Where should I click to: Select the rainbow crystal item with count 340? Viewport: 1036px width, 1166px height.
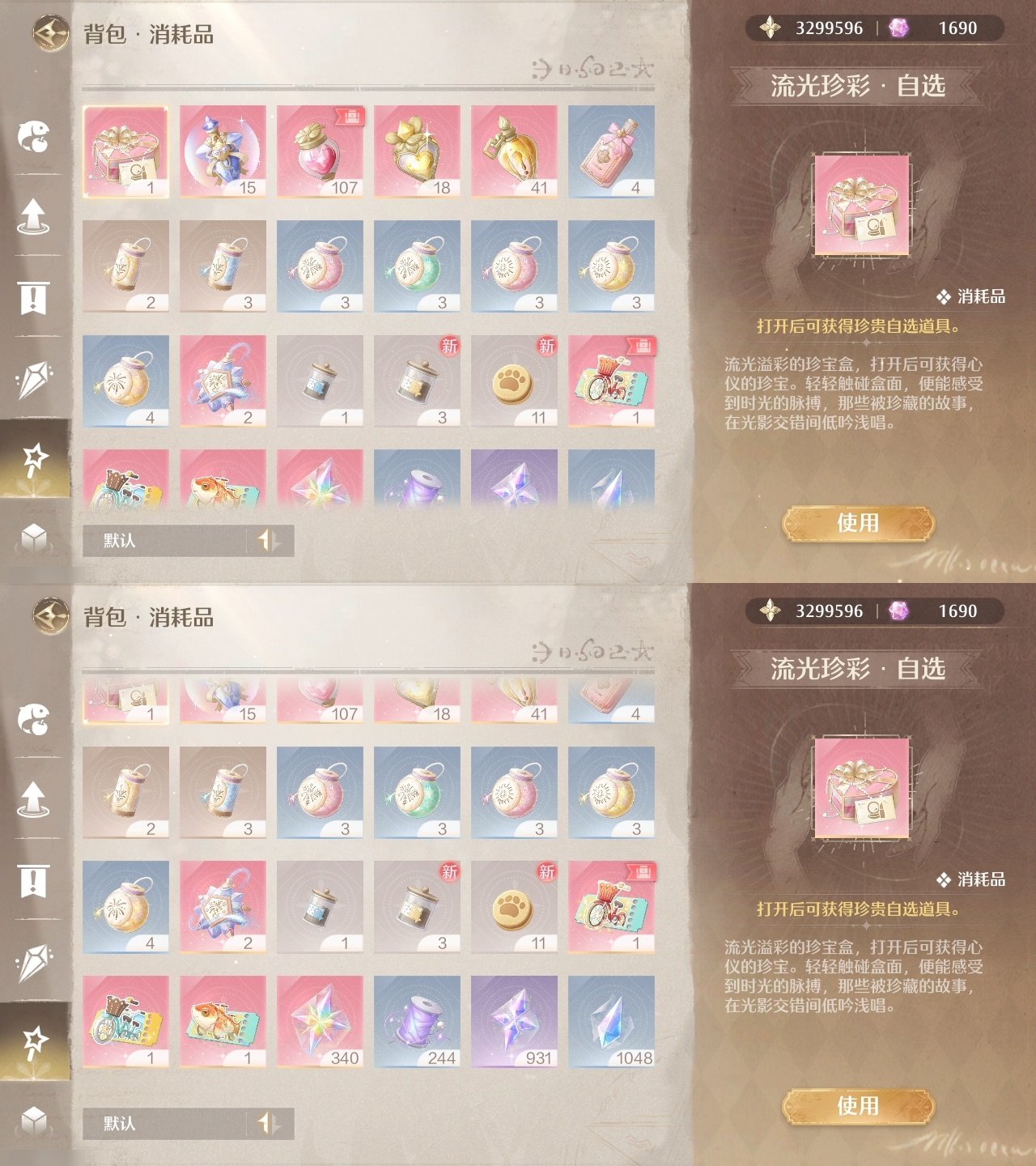321,1022
